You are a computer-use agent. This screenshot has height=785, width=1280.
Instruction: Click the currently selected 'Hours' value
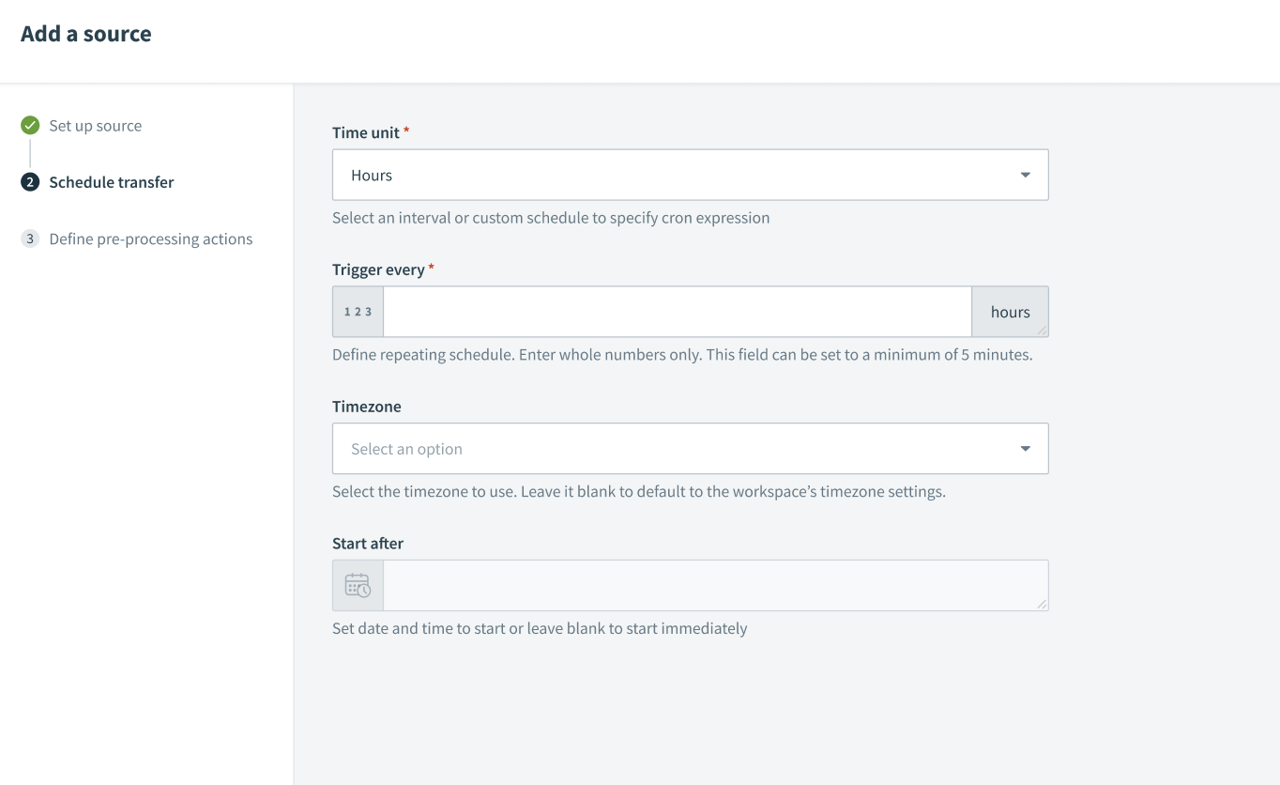(371, 174)
